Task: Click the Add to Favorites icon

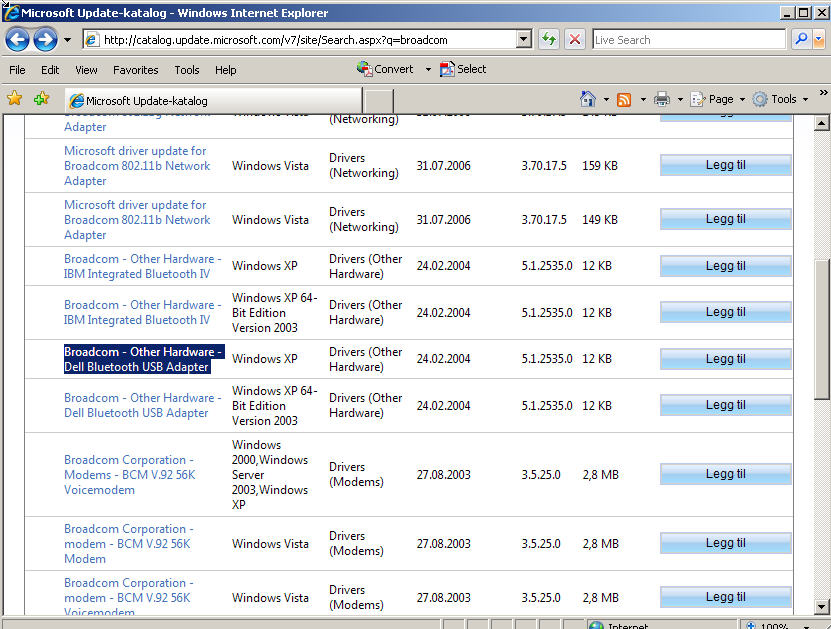Action: click(41, 99)
